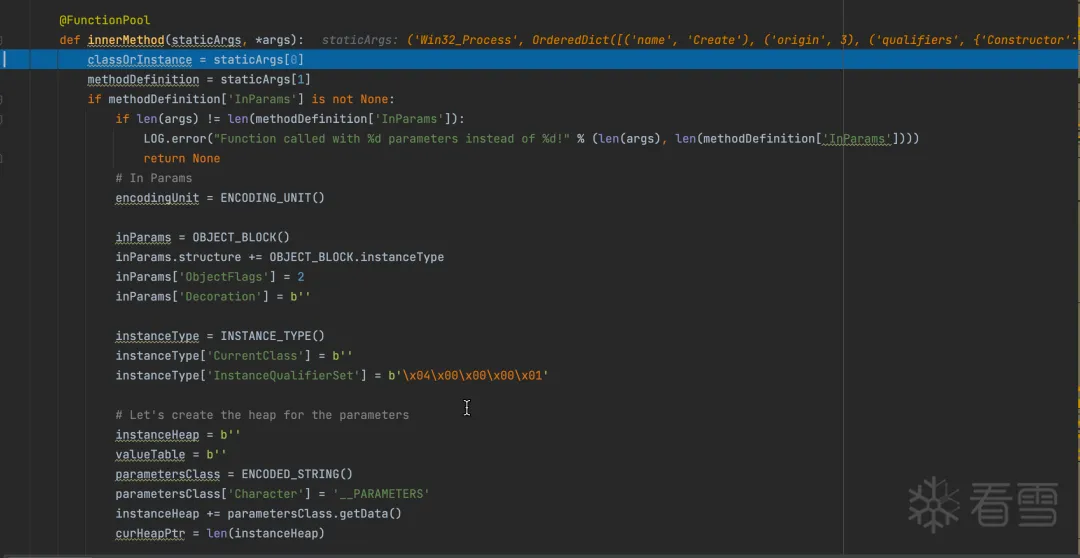The image size is (1080, 558).
Task: Click the encodingUnit variable
Action: 157,198
